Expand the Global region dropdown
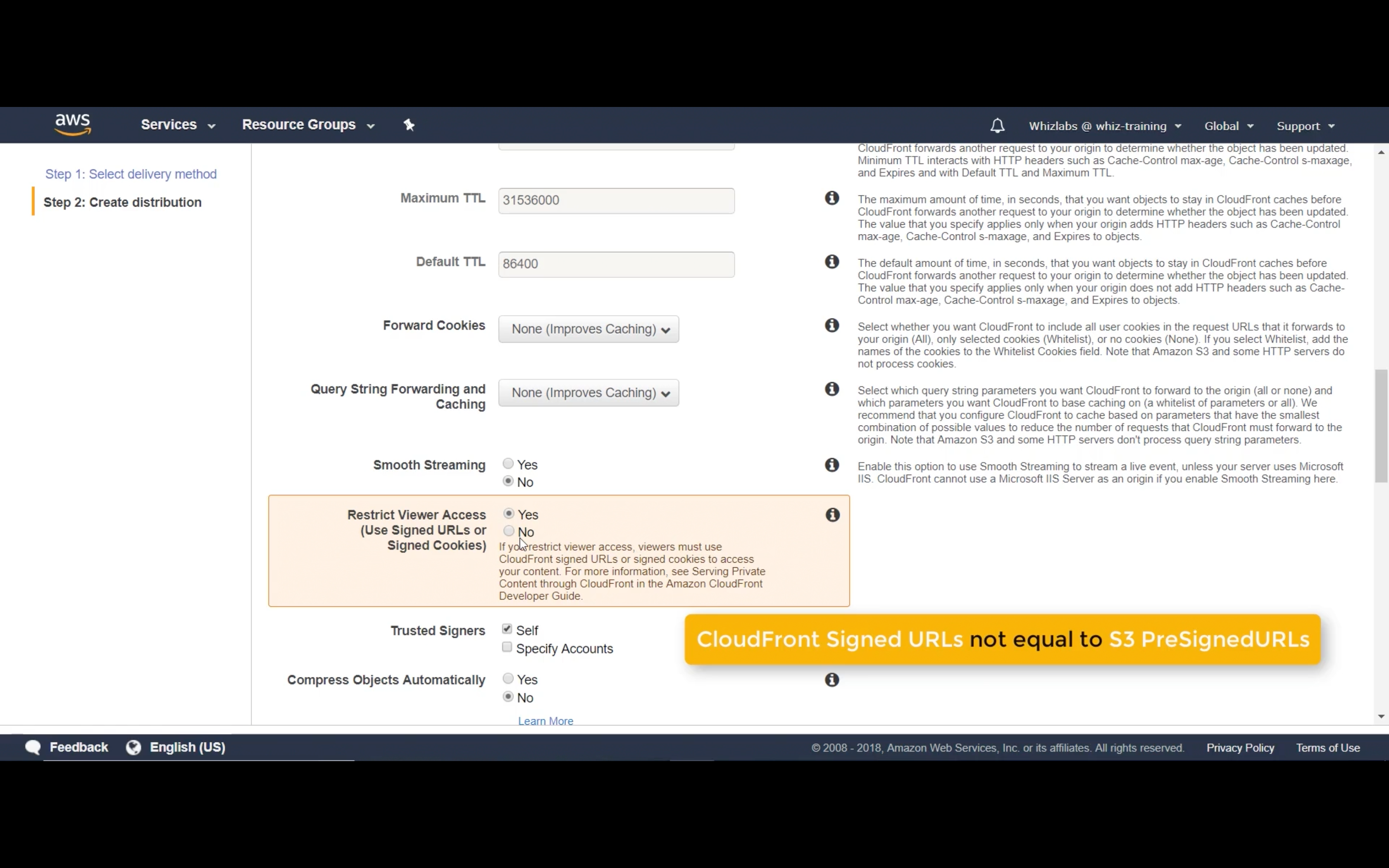This screenshot has width=1389, height=868. point(1228,126)
